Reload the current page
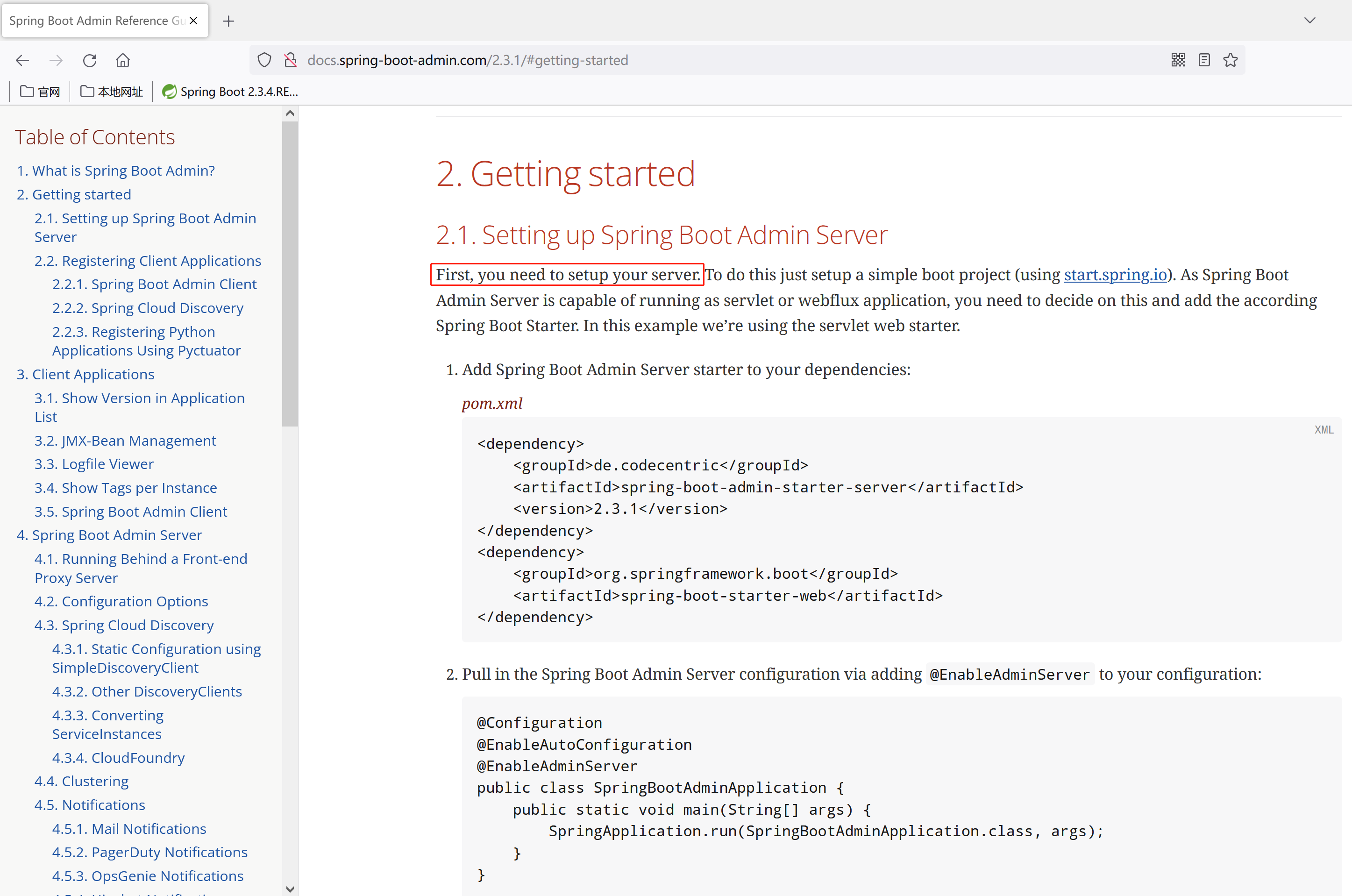This screenshot has height=896, width=1352. click(x=90, y=60)
